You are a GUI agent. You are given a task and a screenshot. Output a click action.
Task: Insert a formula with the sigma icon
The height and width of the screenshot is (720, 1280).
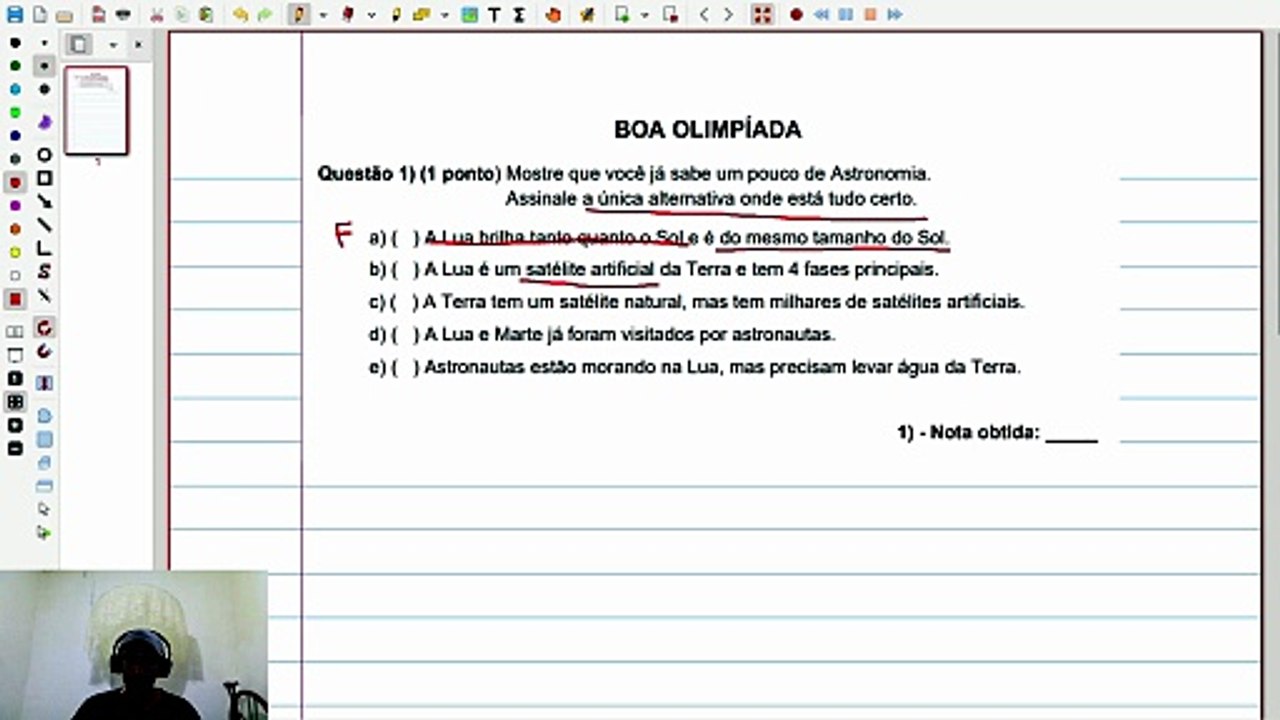pos(519,15)
